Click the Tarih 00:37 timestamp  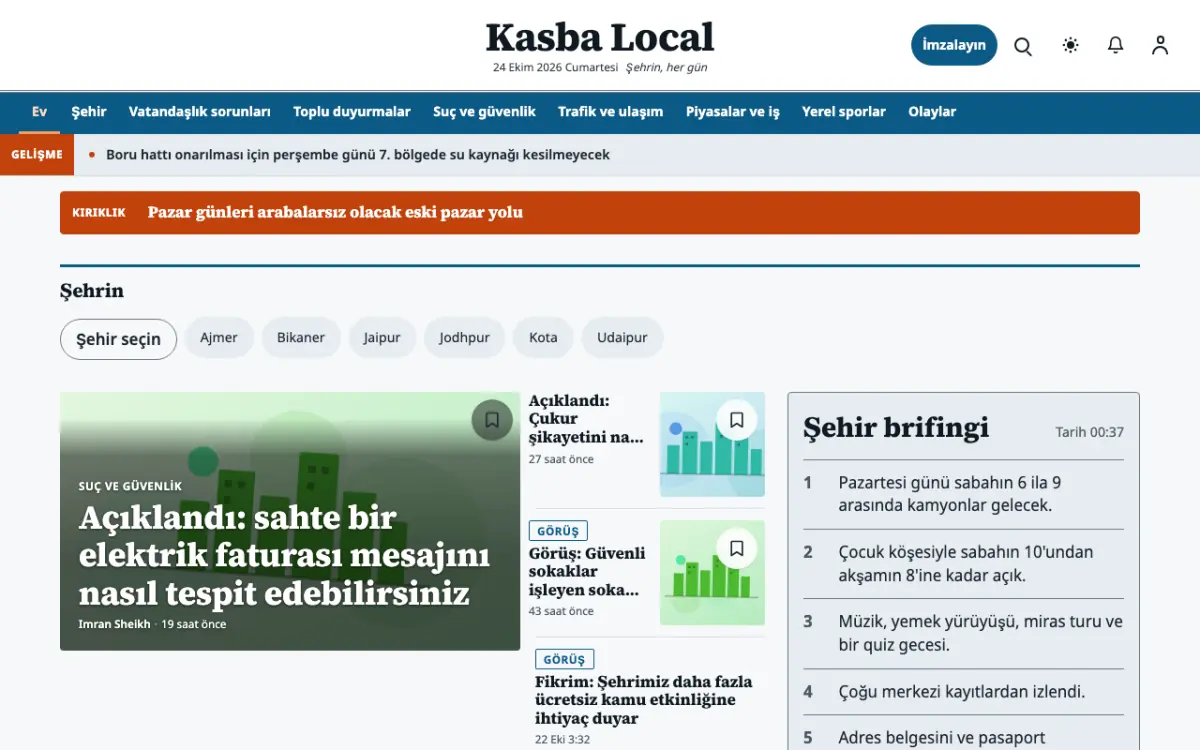point(1090,433)
